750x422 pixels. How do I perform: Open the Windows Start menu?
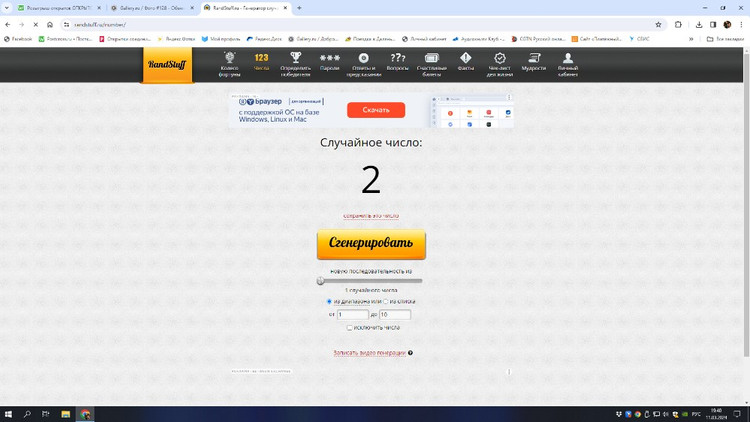tap(8, 414)
